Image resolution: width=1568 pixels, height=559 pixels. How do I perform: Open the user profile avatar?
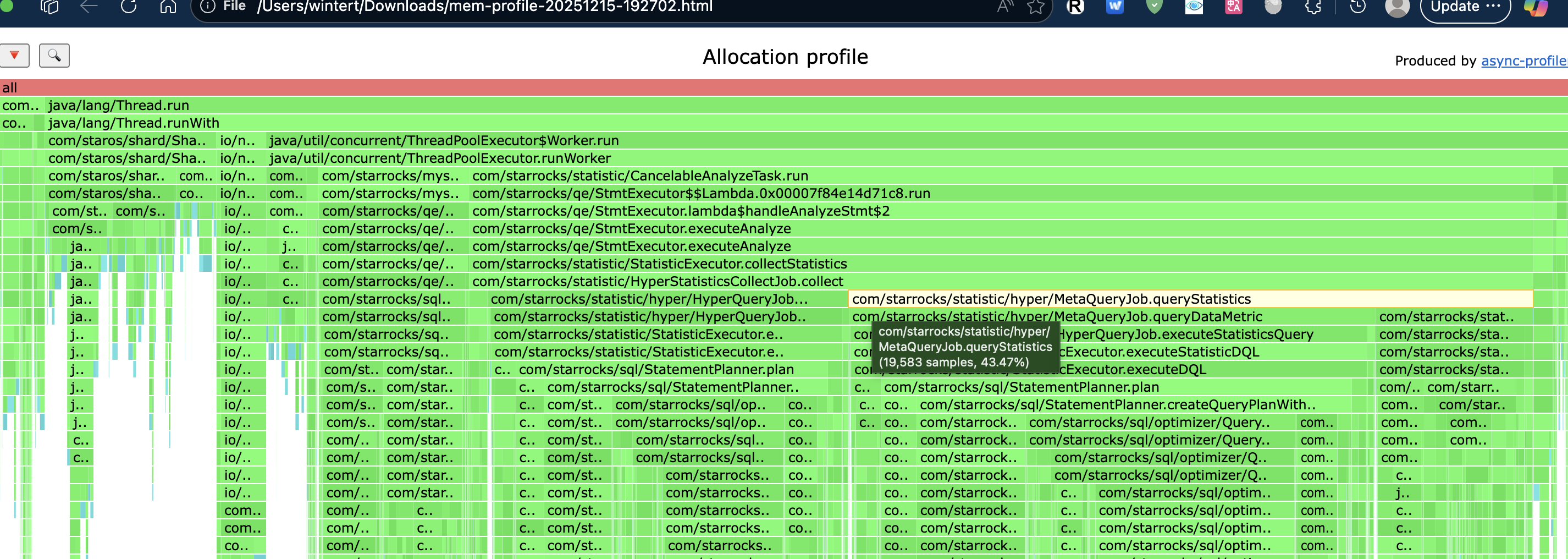(1397, 7)
